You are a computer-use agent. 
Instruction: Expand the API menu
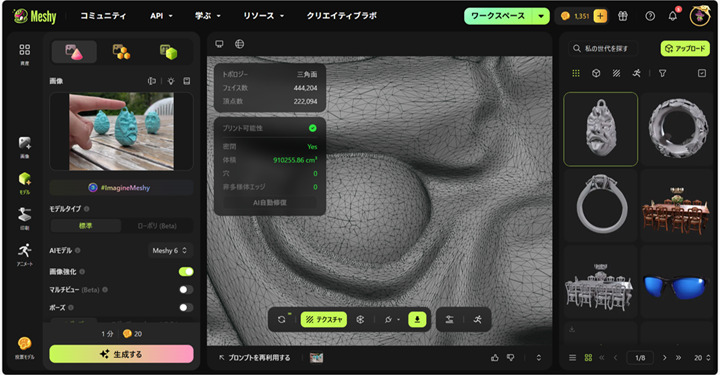click(x=161, y=16)
